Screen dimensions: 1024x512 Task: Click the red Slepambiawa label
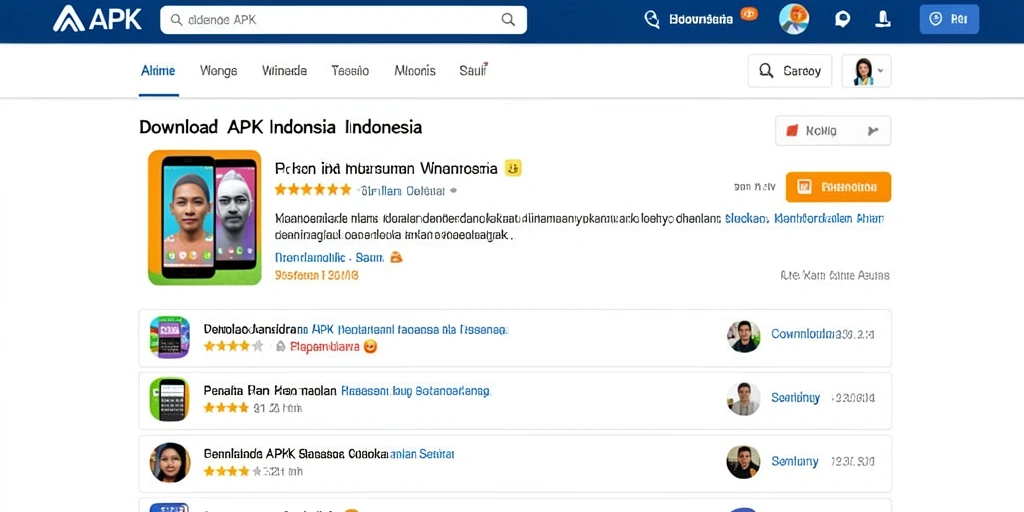pos(325,347)
